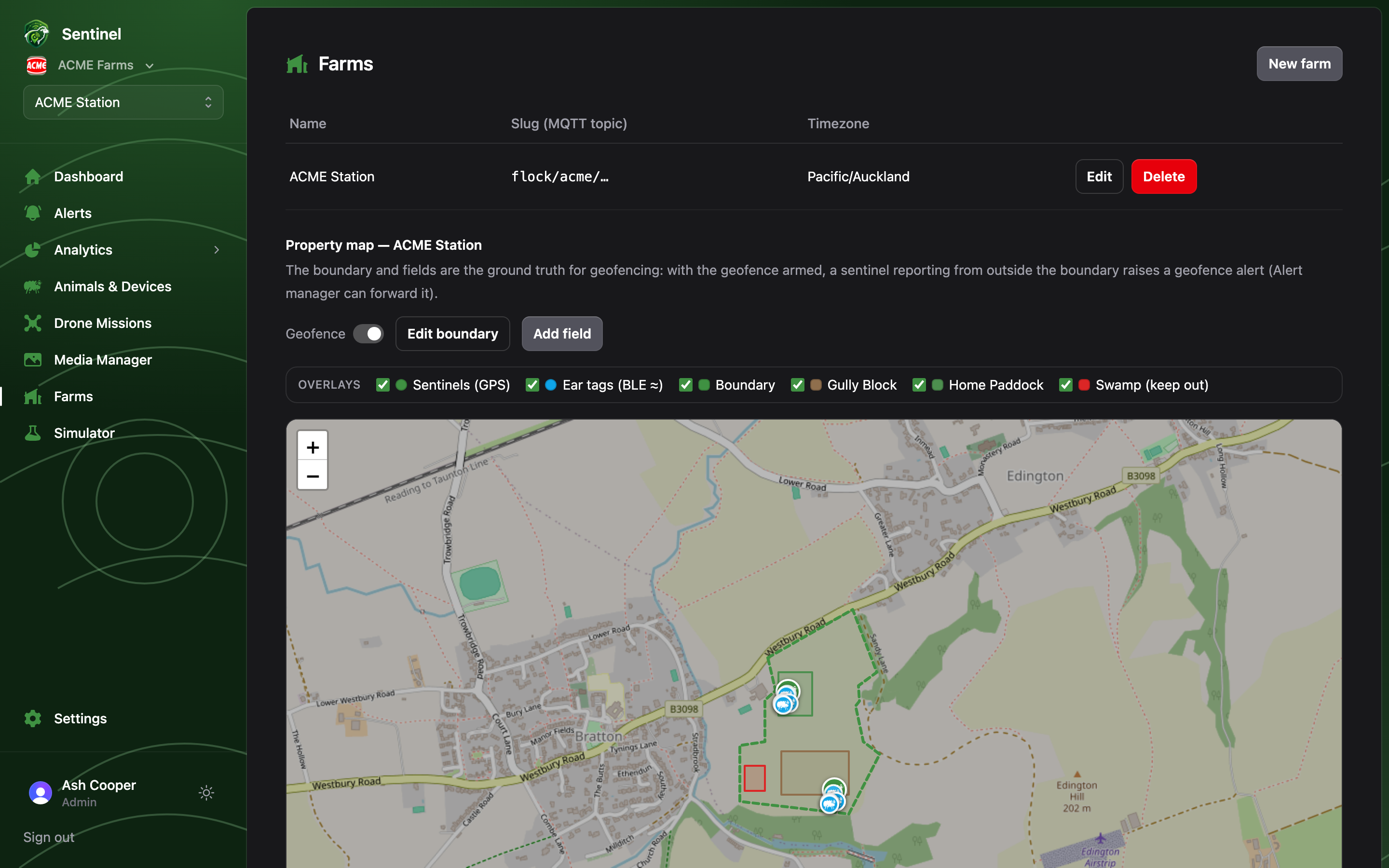1389x868 pixels.
Task: Zoom in on the property map
Action: [313, 447]
